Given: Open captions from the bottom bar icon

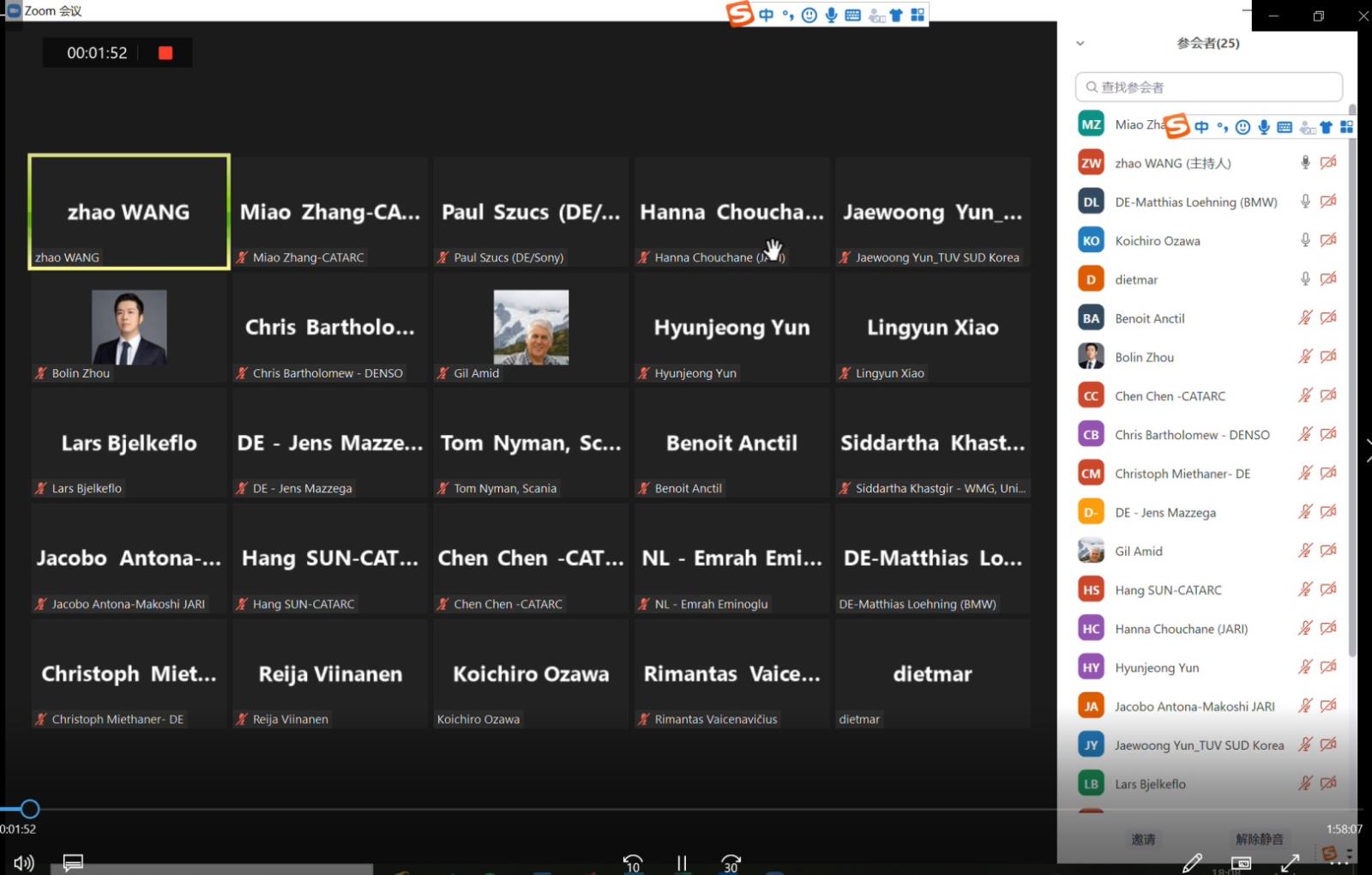Looking at the screenshot, I should [x=73, y=863].
